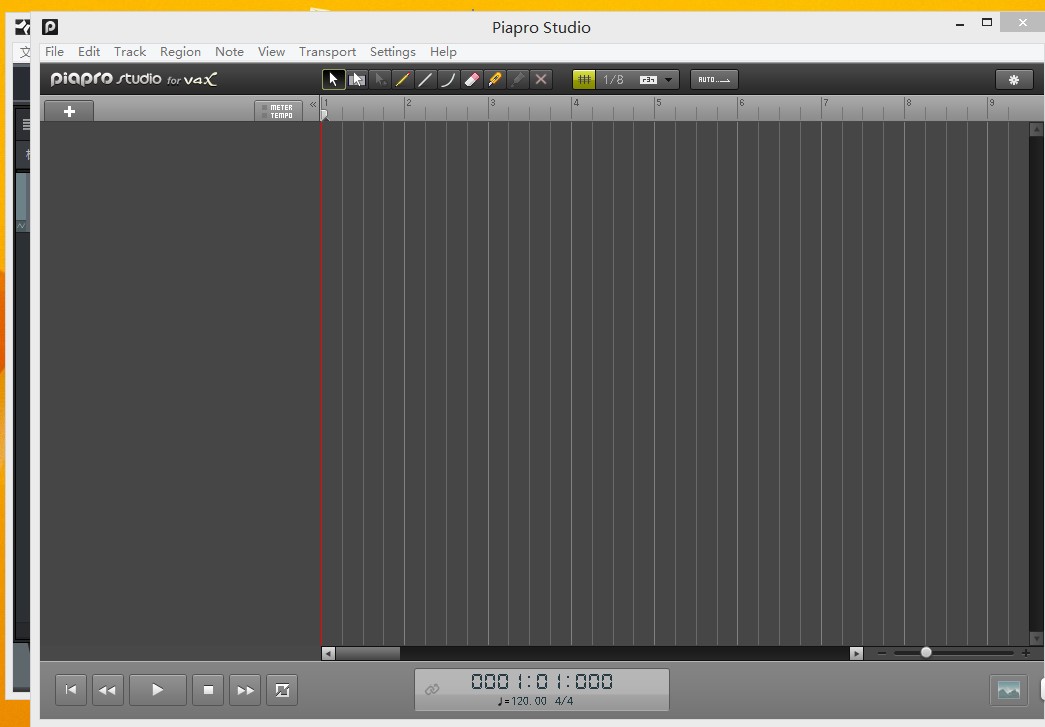Start playback with the play button
Image resolution: width=1045 pixels, height=727 pixels.
point(158,690)
